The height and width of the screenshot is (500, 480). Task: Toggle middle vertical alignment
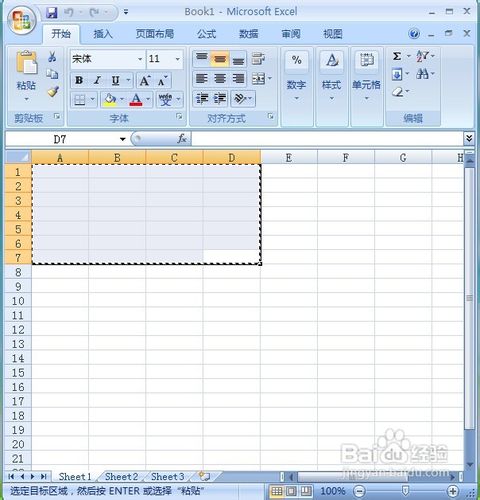coord(220,59)
